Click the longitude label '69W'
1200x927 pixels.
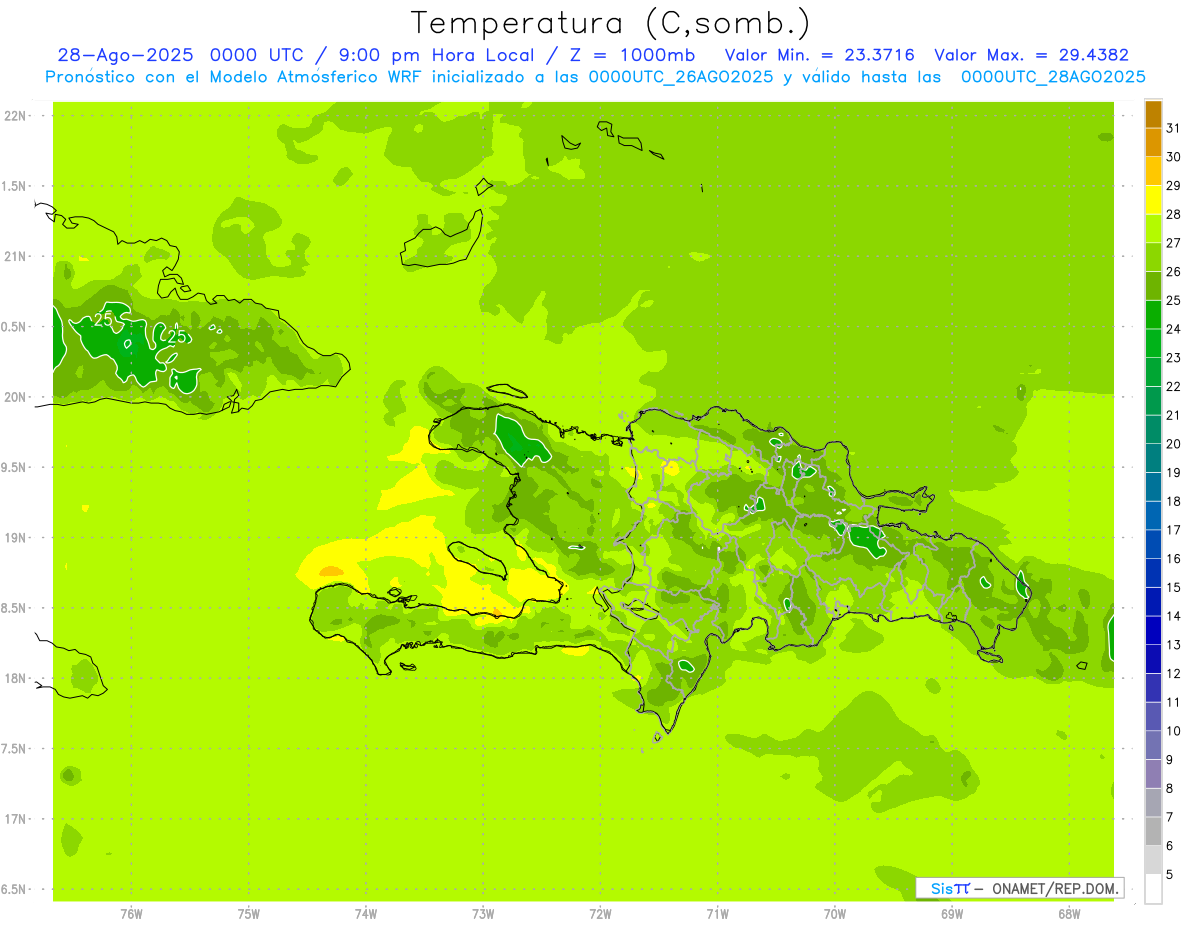tap(951, 914)
